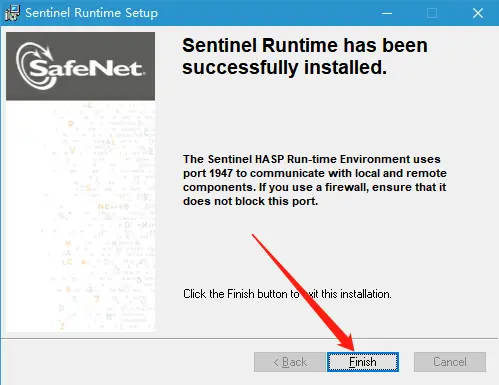This screenshot has height=385, width=499.
Task: Click the circular swirl emblem around the S
Action: point(35,66)
